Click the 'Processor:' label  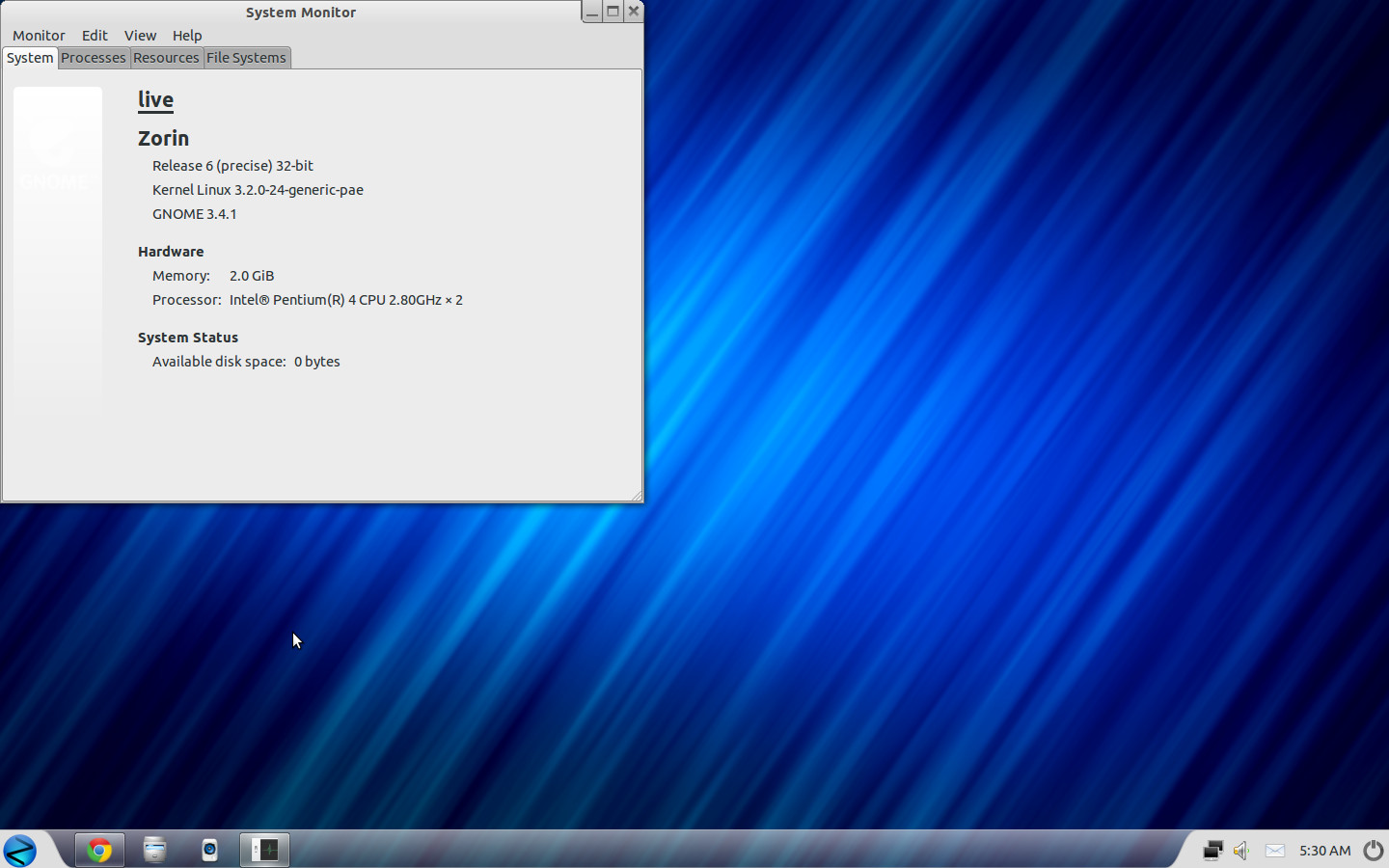pyautogui.click(x=187, y=300)
